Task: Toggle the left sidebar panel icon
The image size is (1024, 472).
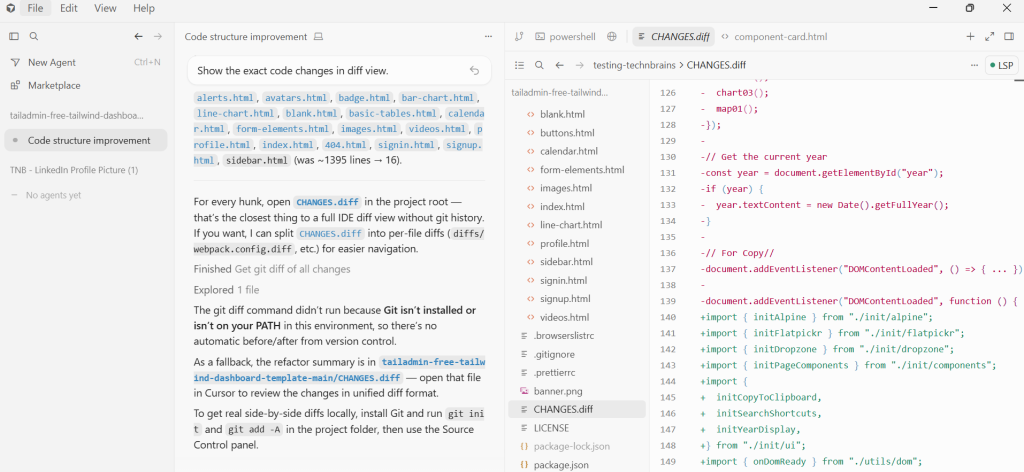Action: (x=14, y=37)
